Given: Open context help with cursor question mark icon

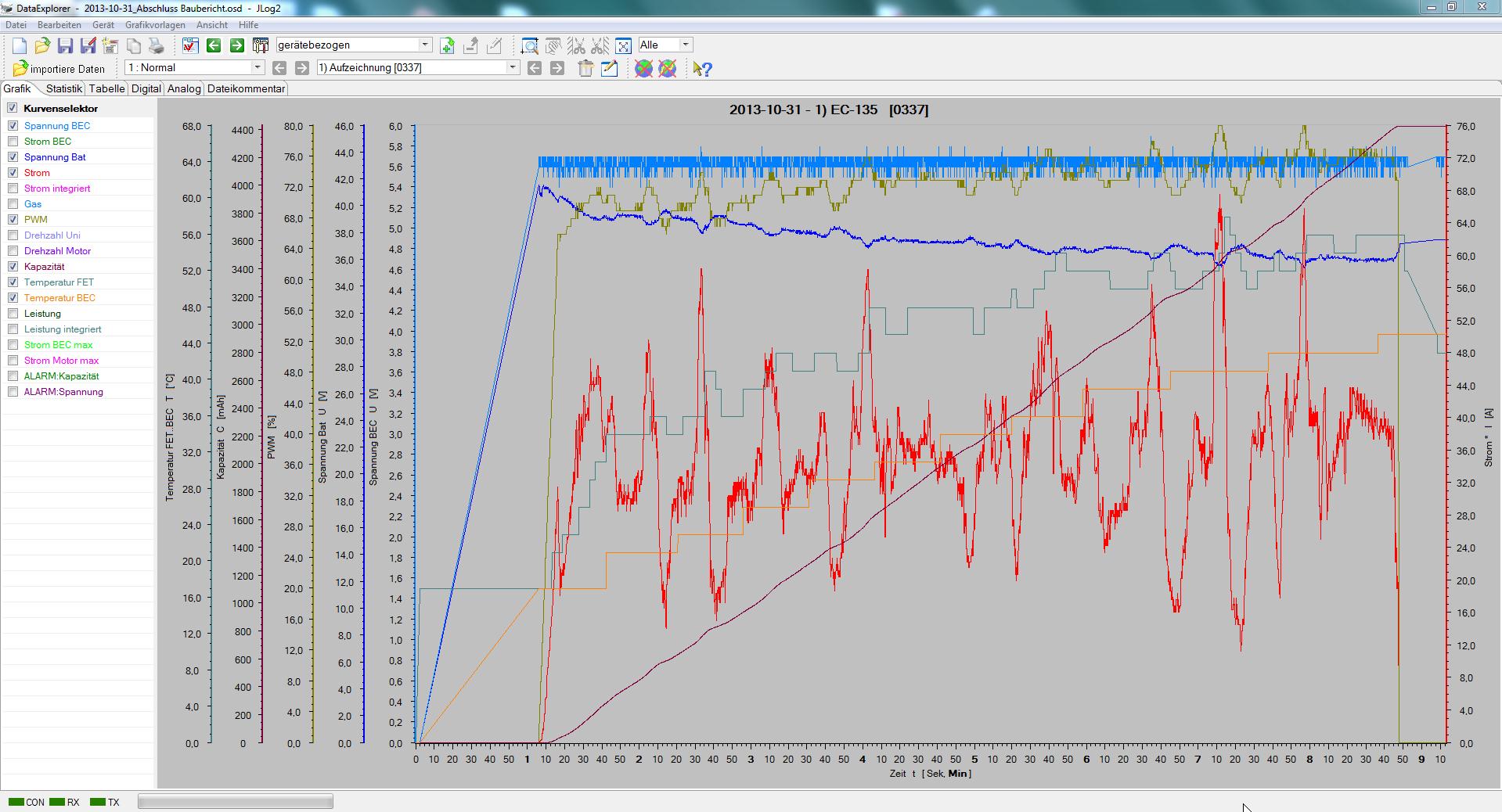Looking at the screenshot, I should (702, 69).
